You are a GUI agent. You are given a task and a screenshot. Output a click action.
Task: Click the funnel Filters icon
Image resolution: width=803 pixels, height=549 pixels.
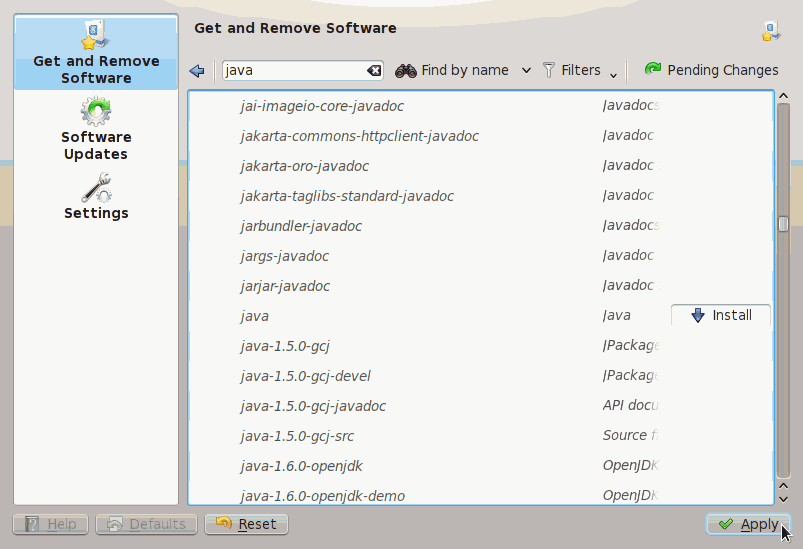(548, 70)
